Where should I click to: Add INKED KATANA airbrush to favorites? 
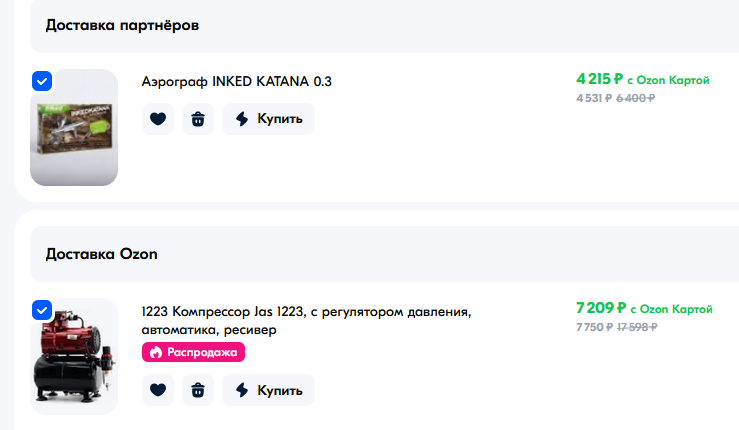click(158, 119)
